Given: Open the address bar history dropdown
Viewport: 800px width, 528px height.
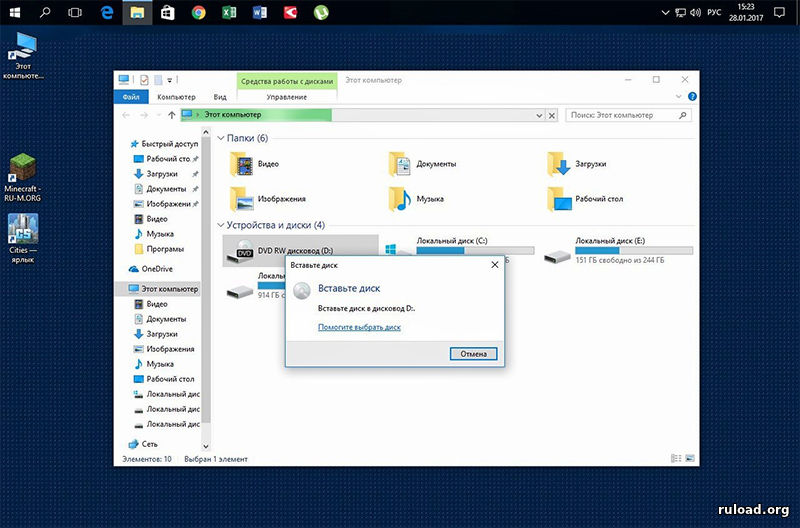Looking at the screenshot, I should tap(539, 116).
